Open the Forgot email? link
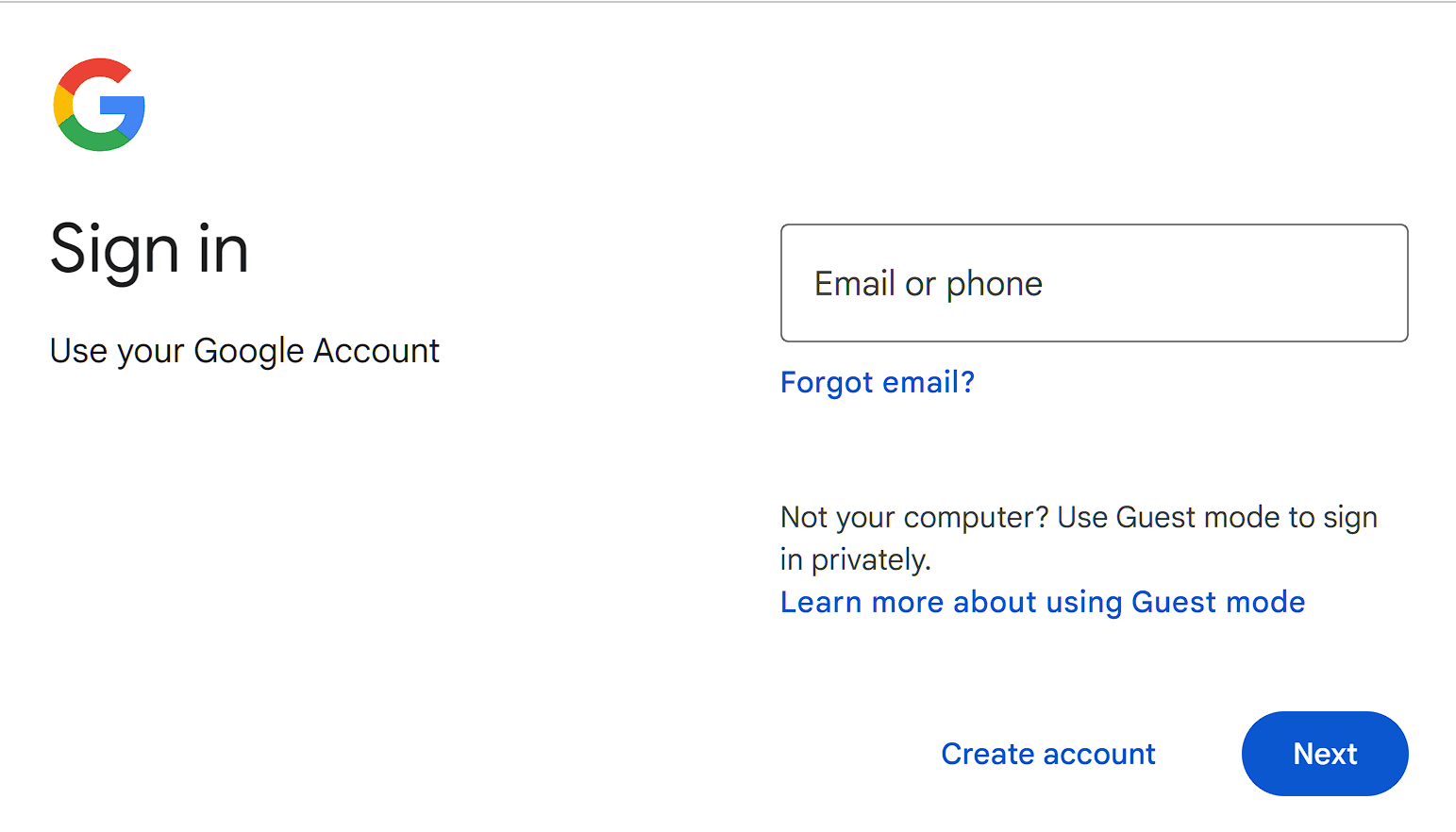Image resolution: width=1456 pixels, height=832 pixels. tap(877, 382)
